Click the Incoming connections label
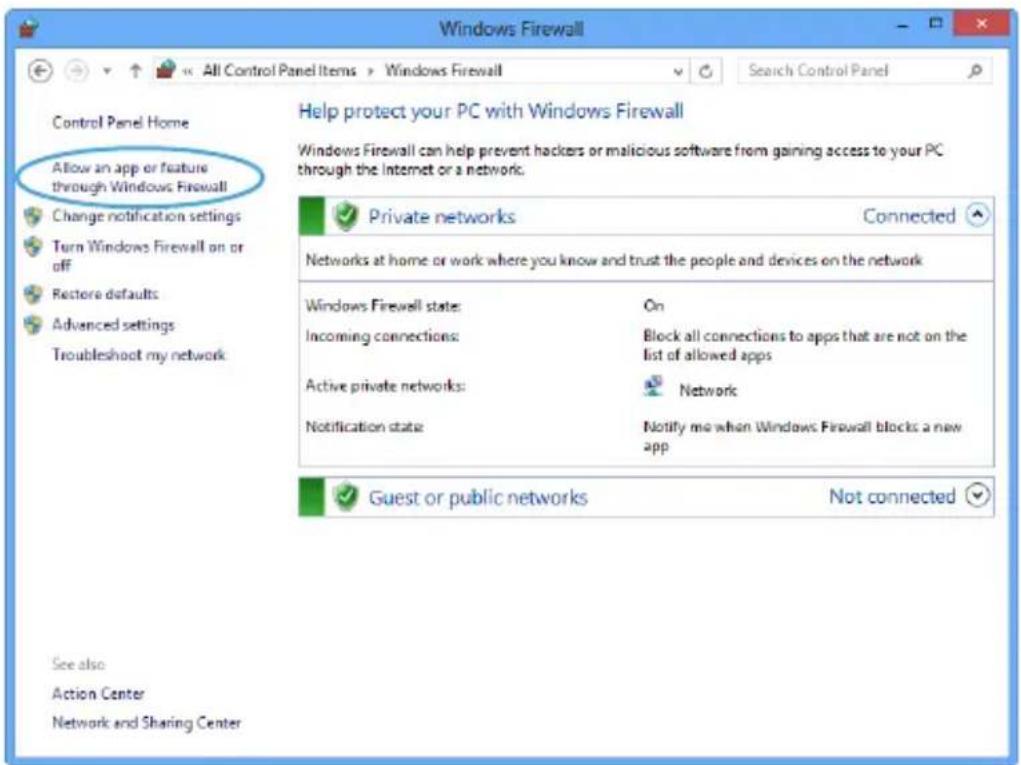Screen dimensions: 1021x765 click(x=382, y=337)
